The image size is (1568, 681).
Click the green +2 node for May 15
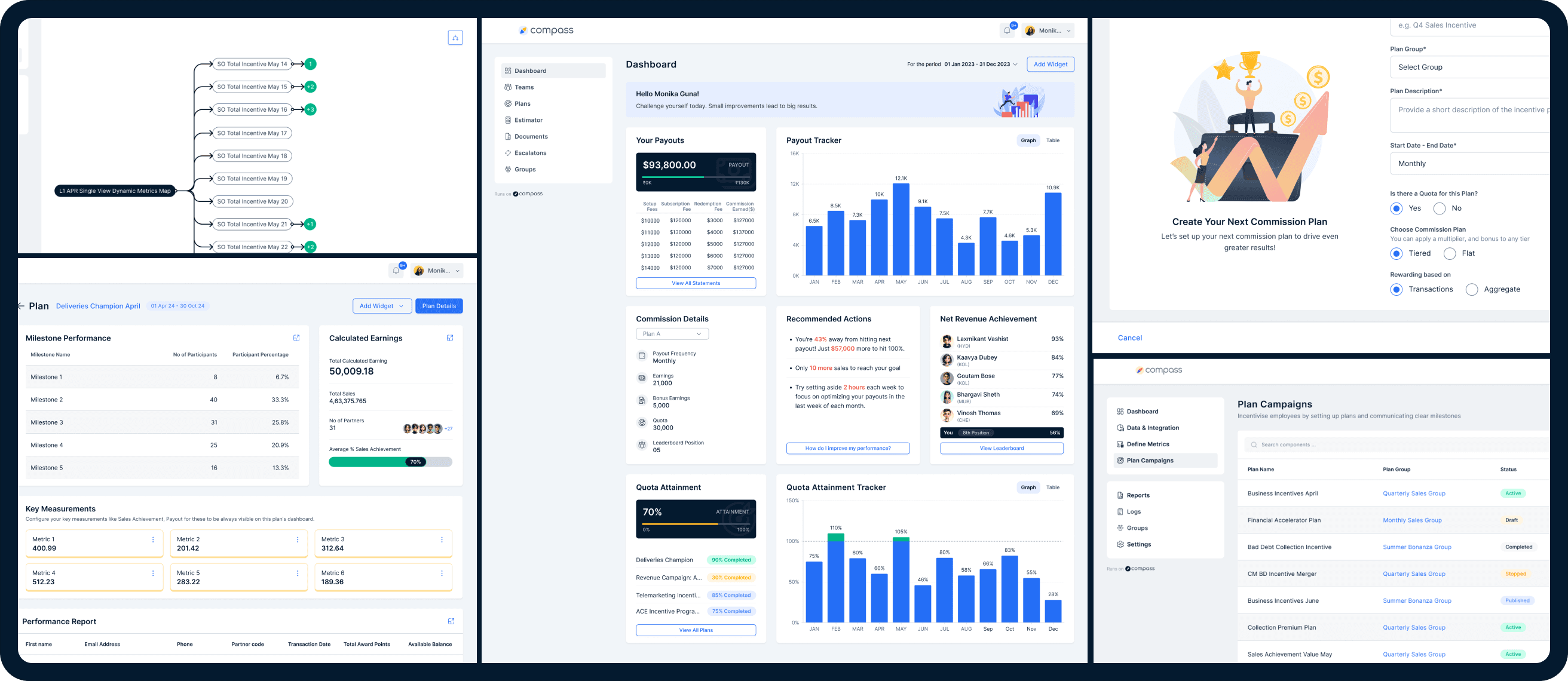tap(311, 87)
